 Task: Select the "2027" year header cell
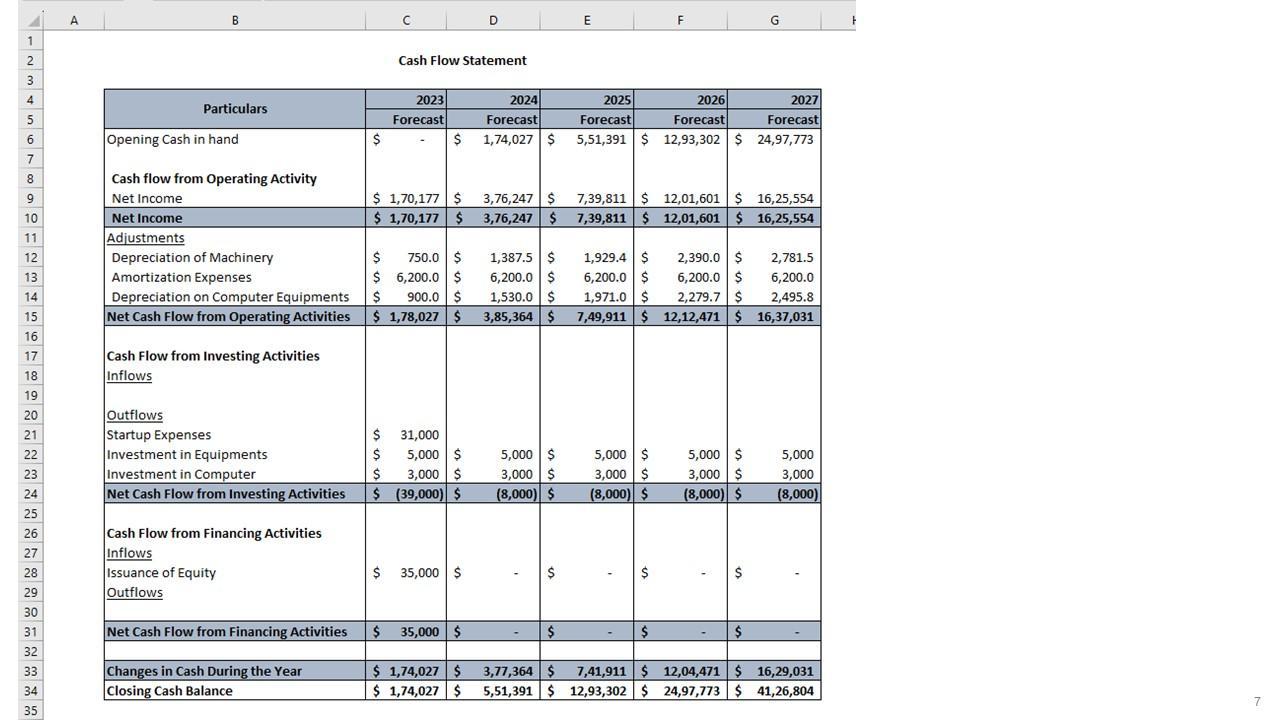click(x=774, y=99)
